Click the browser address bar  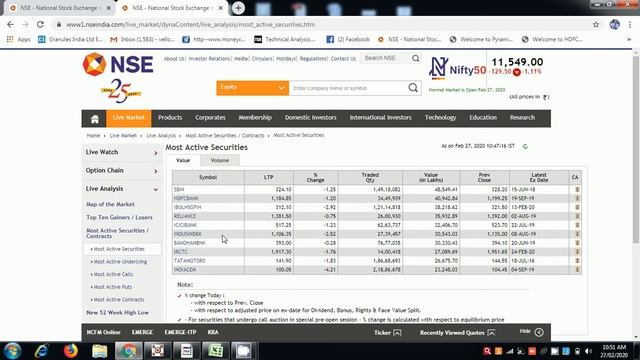(x=322, y=24)
